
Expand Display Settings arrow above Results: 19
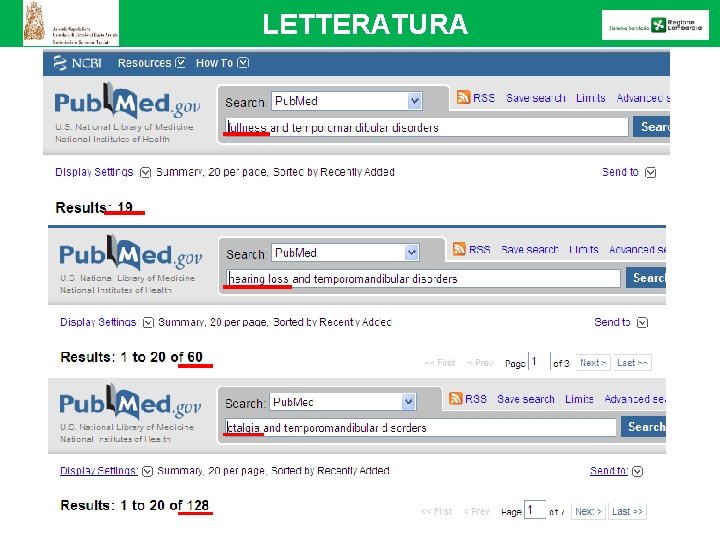[146, 173]
